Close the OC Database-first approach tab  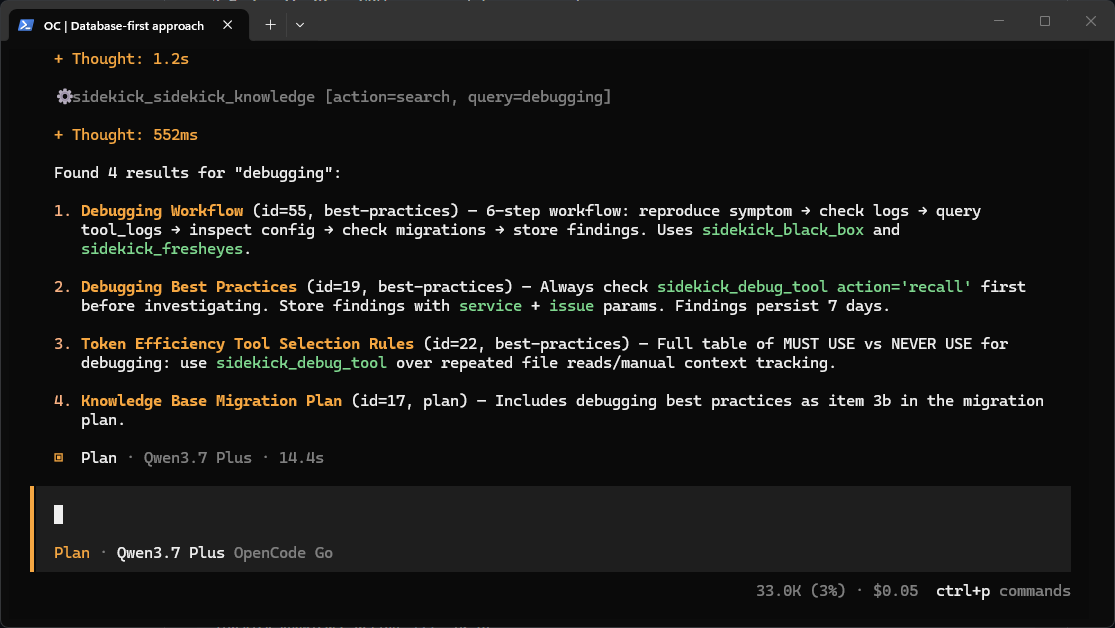tap(228, 25)
